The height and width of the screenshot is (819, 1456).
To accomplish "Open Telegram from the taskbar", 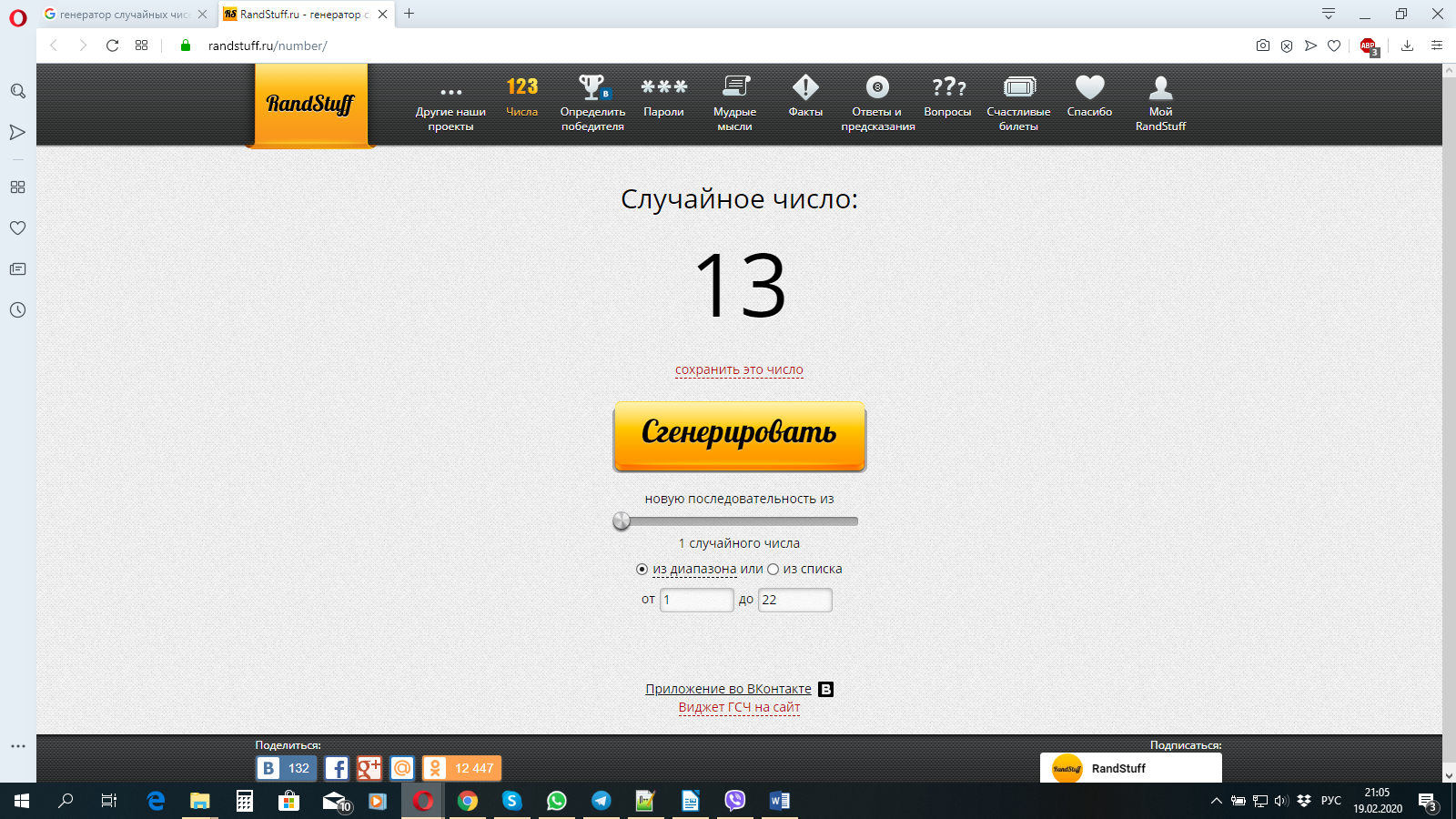I will 602,801.
